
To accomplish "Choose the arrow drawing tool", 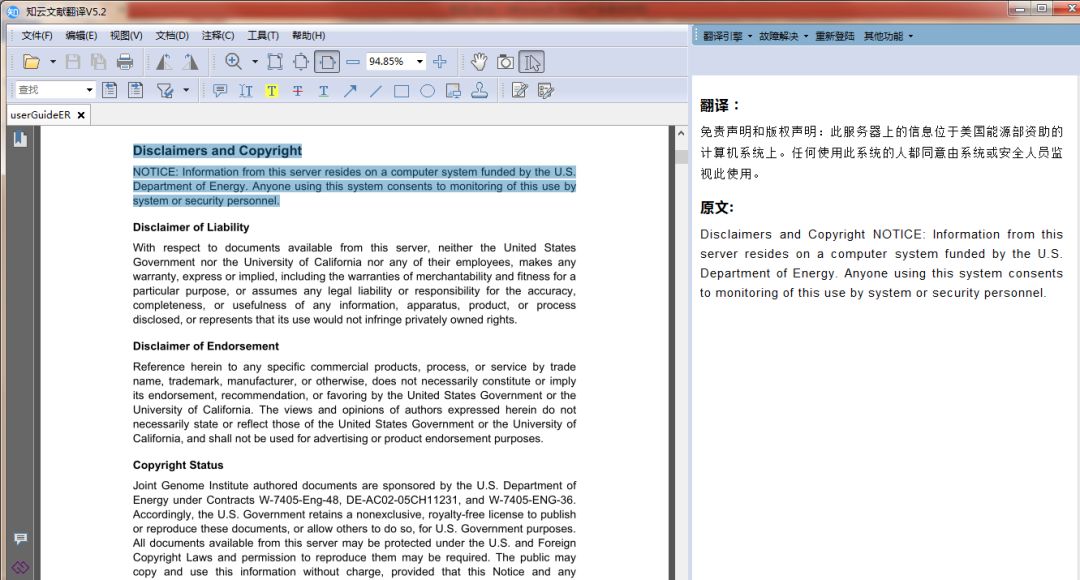I will [352, 91].
